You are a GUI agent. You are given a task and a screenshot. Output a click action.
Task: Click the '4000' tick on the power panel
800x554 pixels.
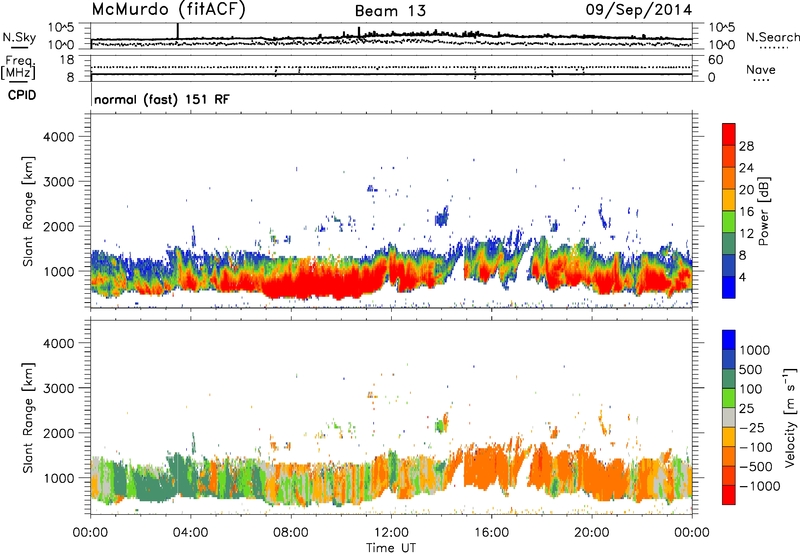58,137
